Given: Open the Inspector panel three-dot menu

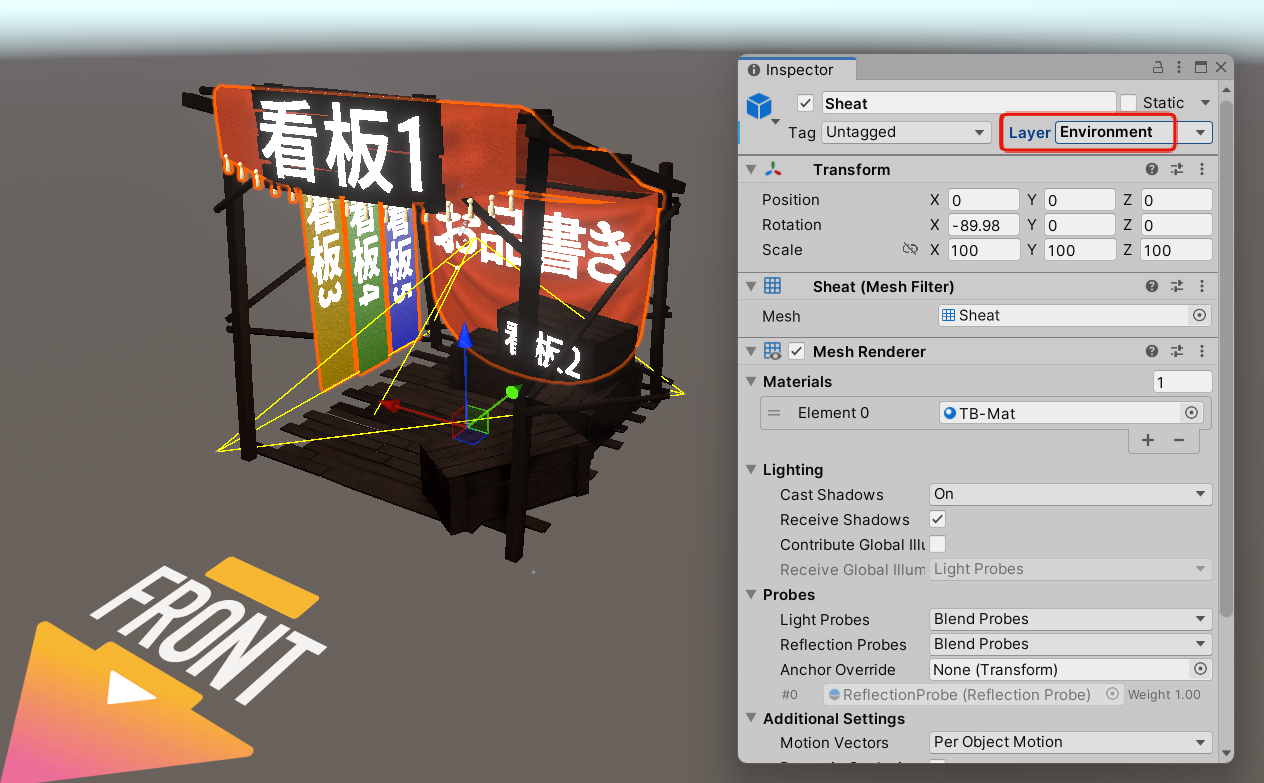Looking at the screenshot, I should tap(1180, 68).
